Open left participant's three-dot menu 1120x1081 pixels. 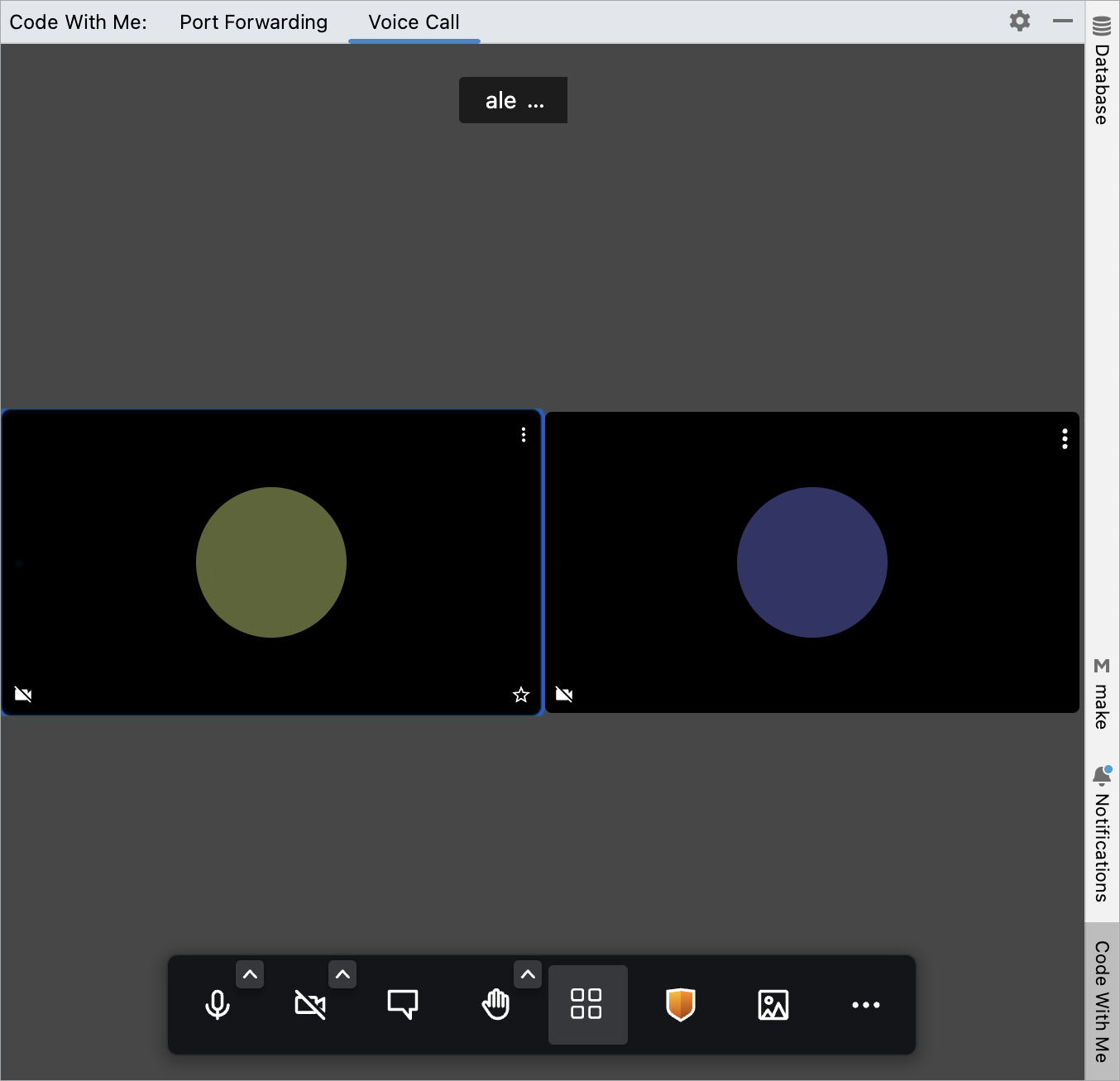[523, 434]
